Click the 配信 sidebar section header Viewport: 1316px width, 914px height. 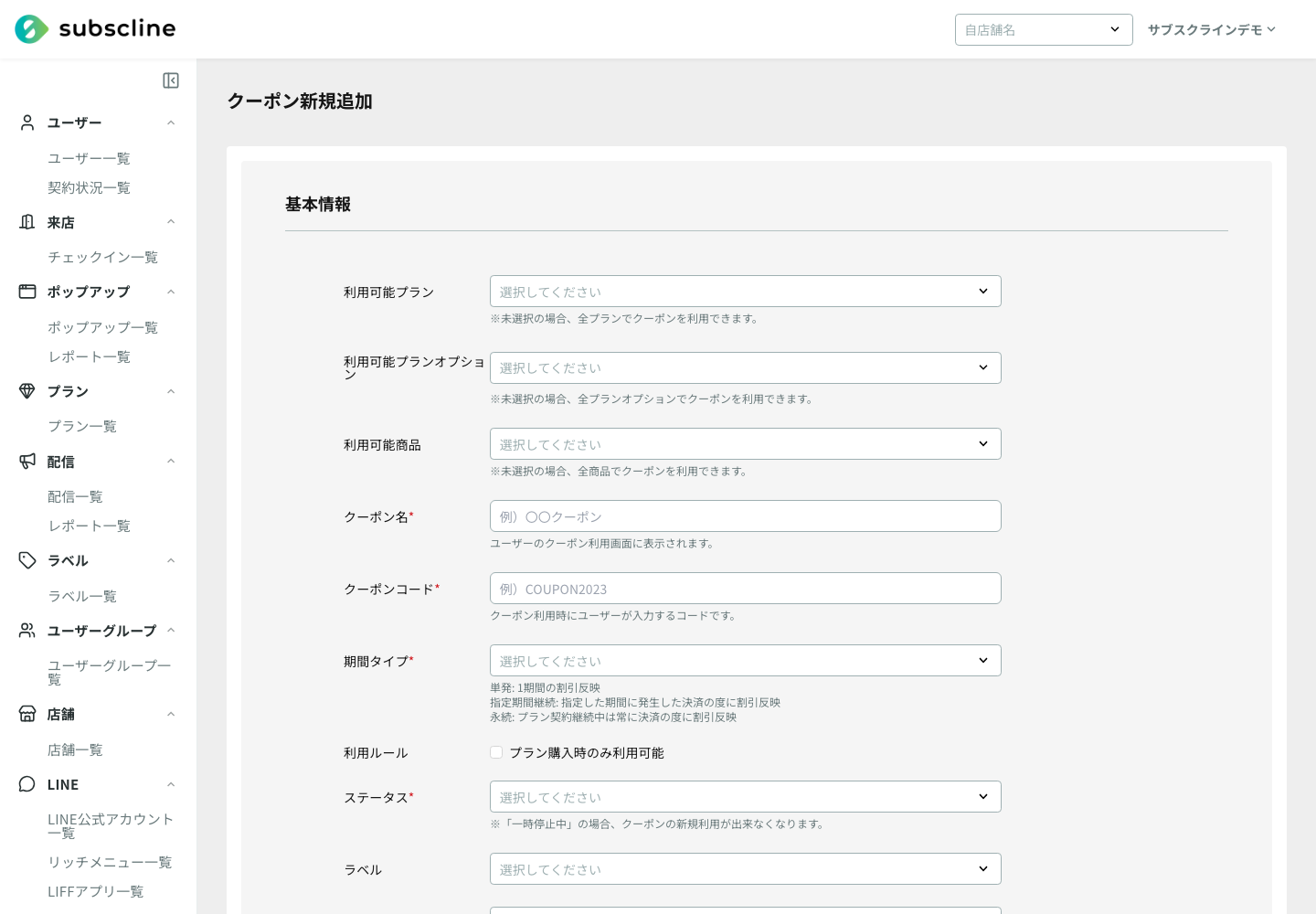pyautogui.click(x=98, y=462)
